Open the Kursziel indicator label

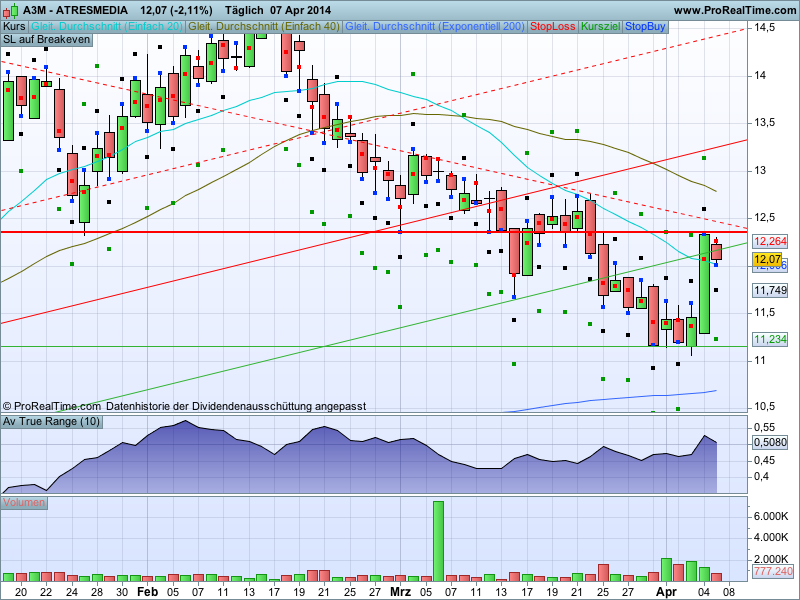[601, 27]
